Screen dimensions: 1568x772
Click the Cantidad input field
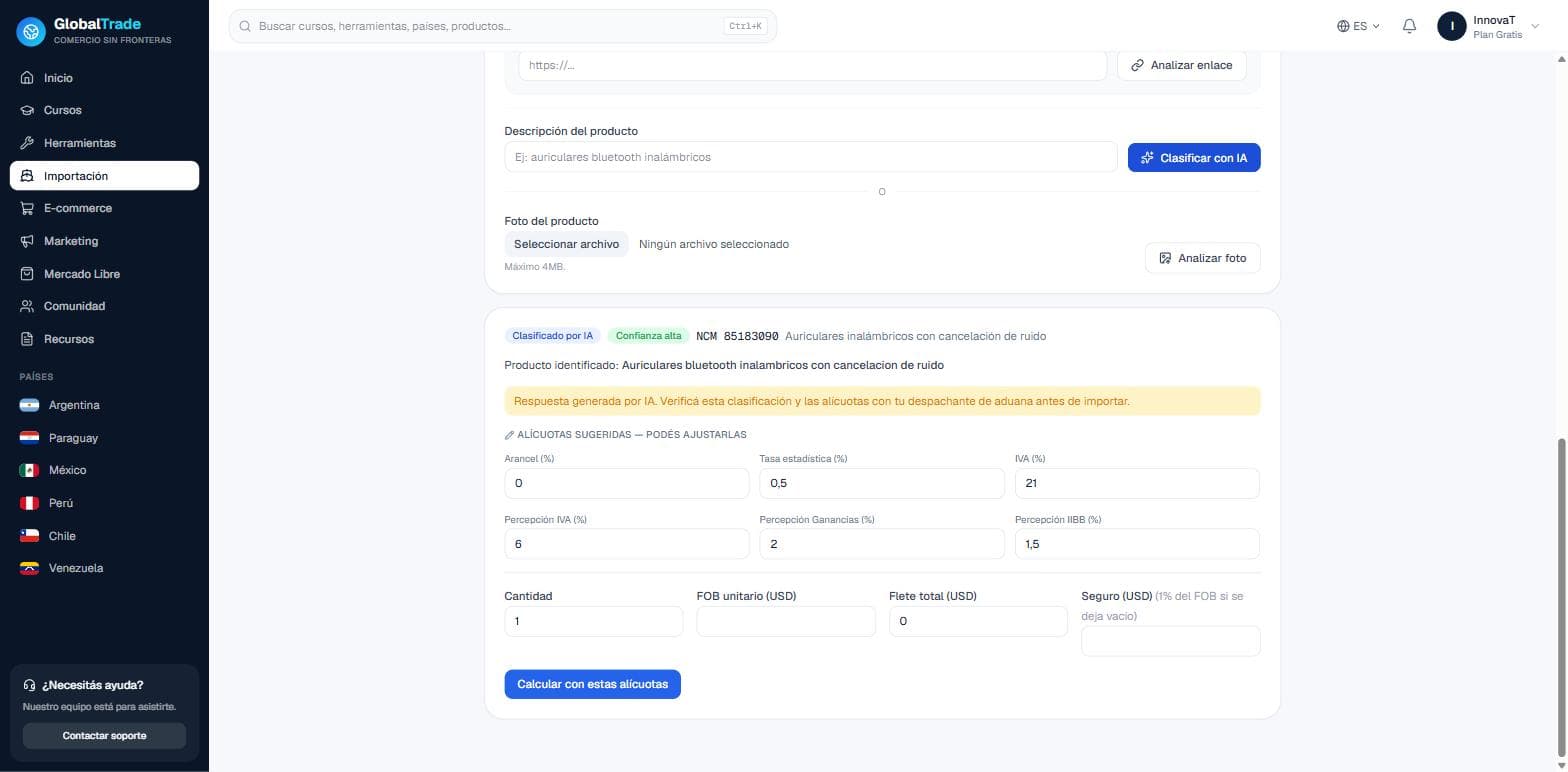(594, 621)
